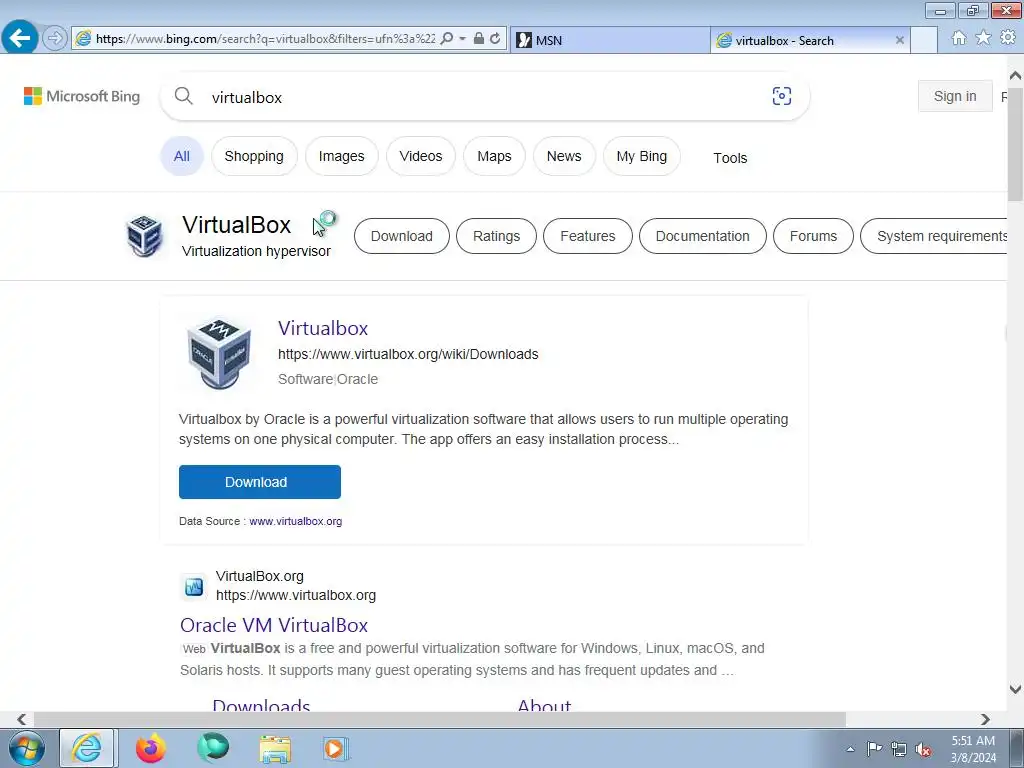Click the browser forward arrow button

pyautogui.click(x=55, y=38)
